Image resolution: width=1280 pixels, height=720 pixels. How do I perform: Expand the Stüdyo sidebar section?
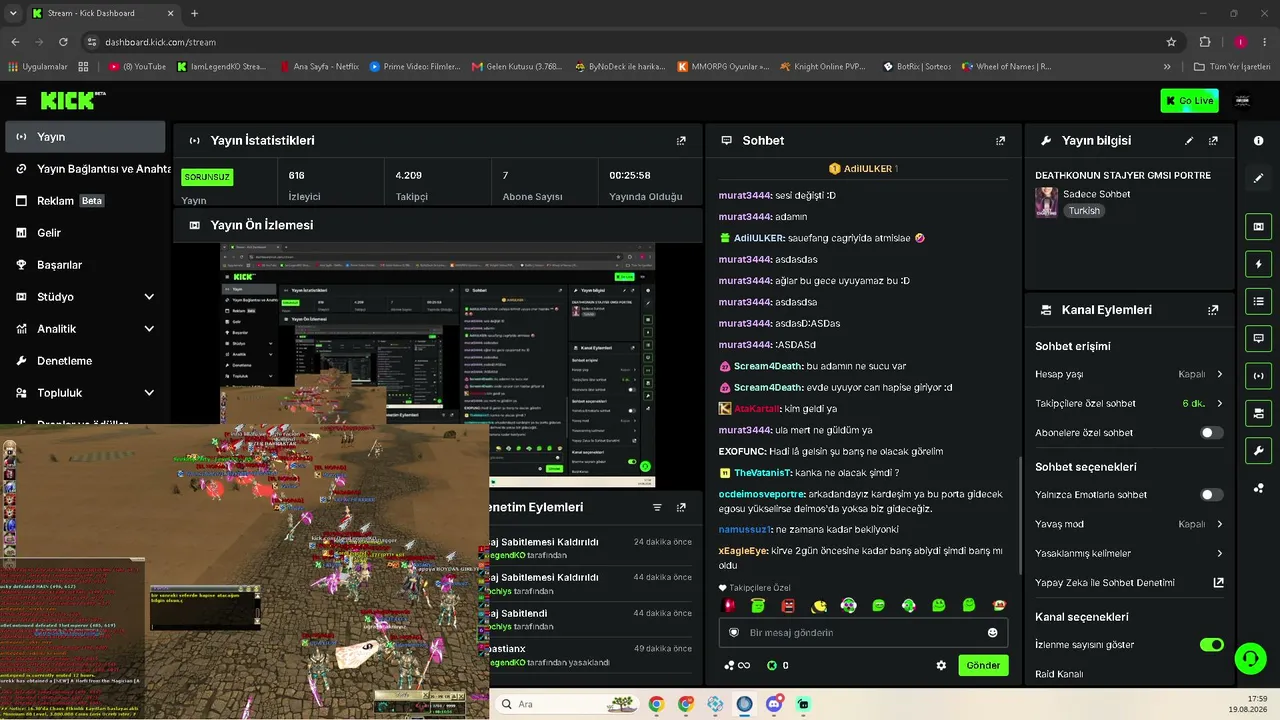(x=149, y=297)
